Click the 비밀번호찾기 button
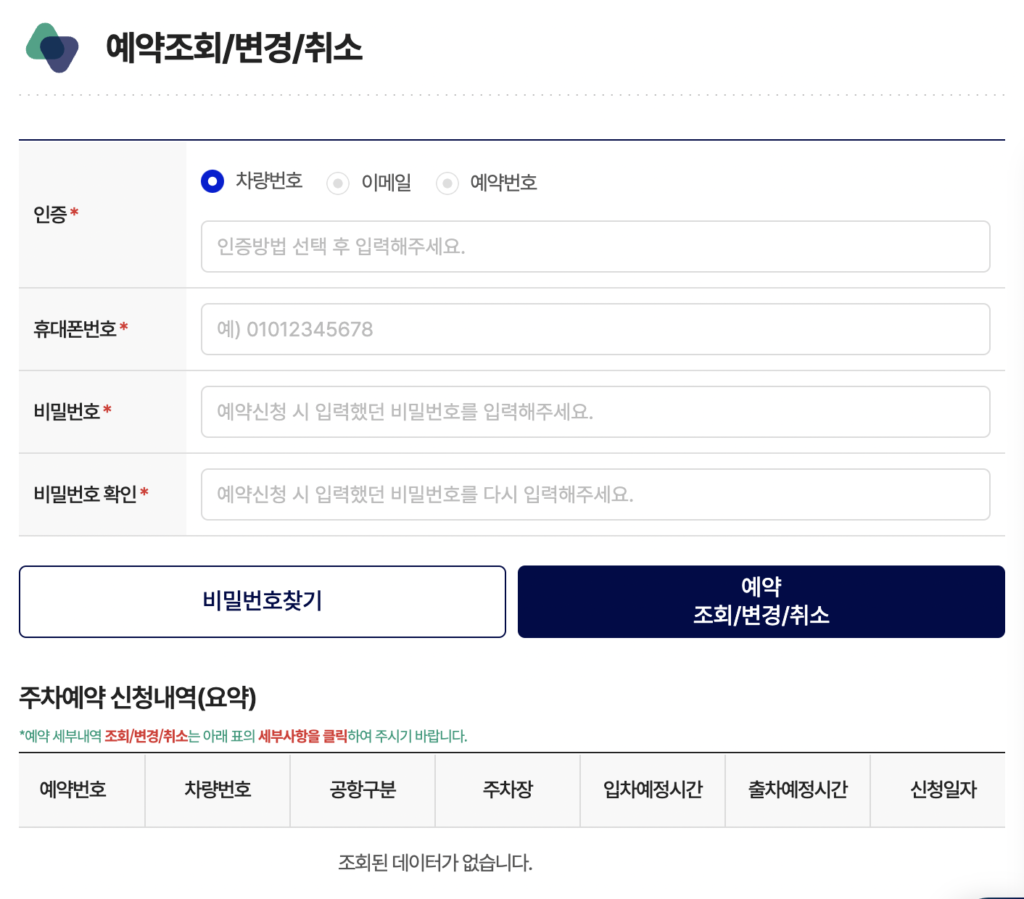This screenshot has height=899, width=1024. [263, 601]
